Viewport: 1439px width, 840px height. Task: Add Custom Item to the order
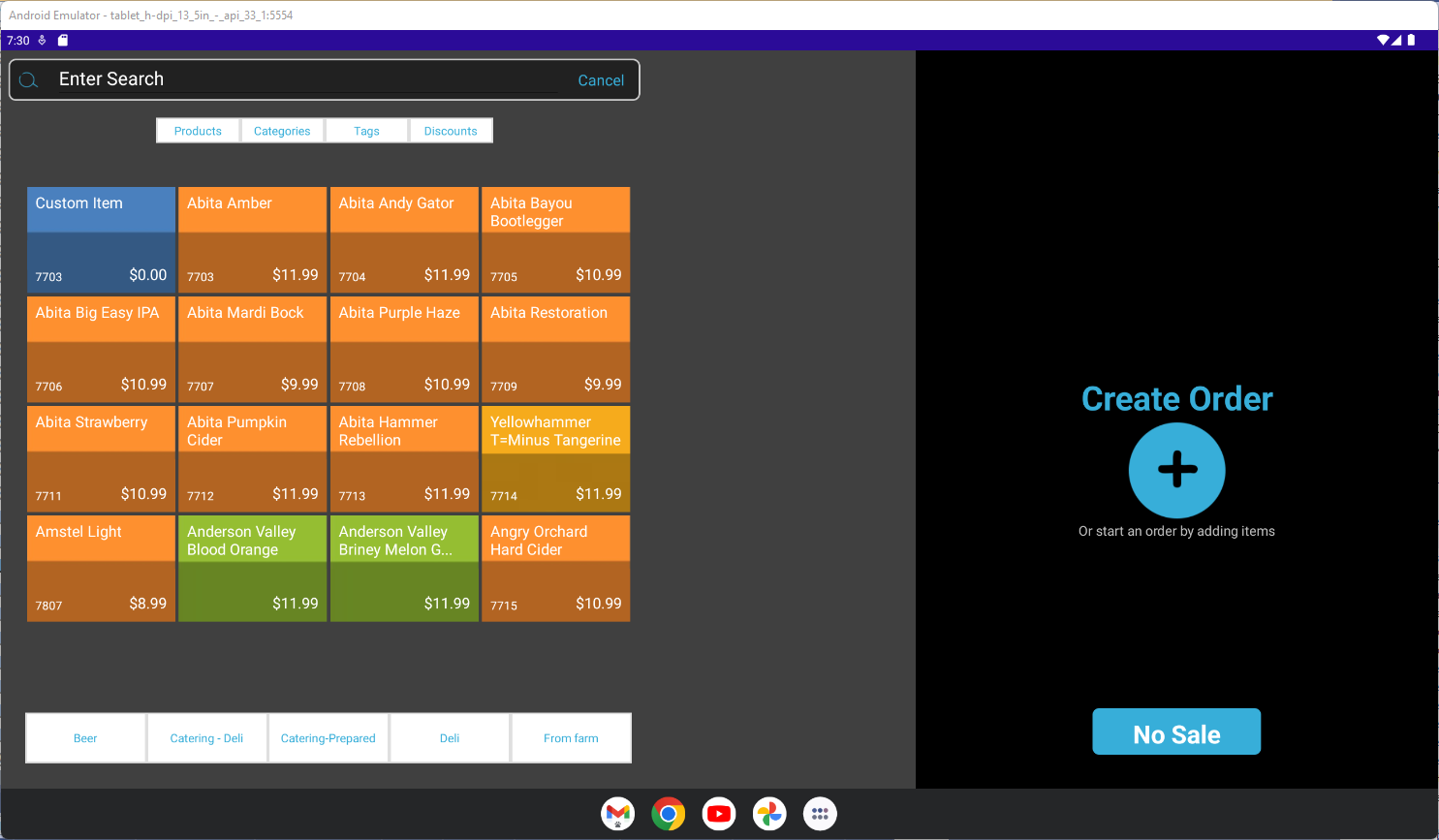pos(101,239)
